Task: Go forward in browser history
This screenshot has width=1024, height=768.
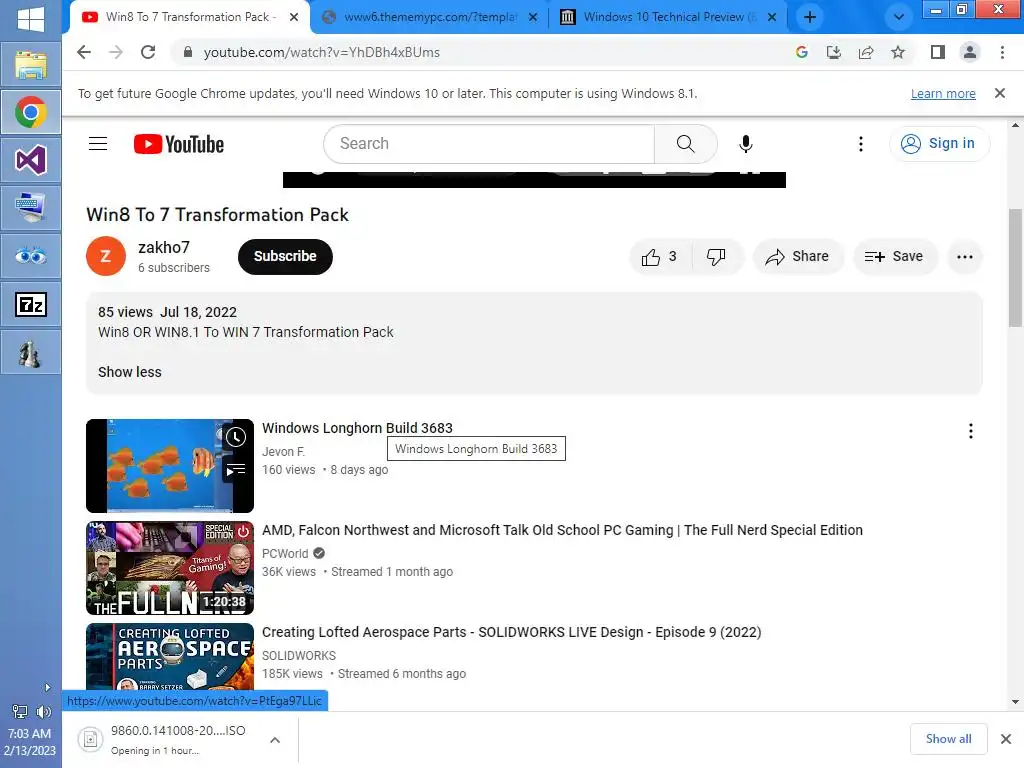Action: pyautogui.click(x=116, y=52)
